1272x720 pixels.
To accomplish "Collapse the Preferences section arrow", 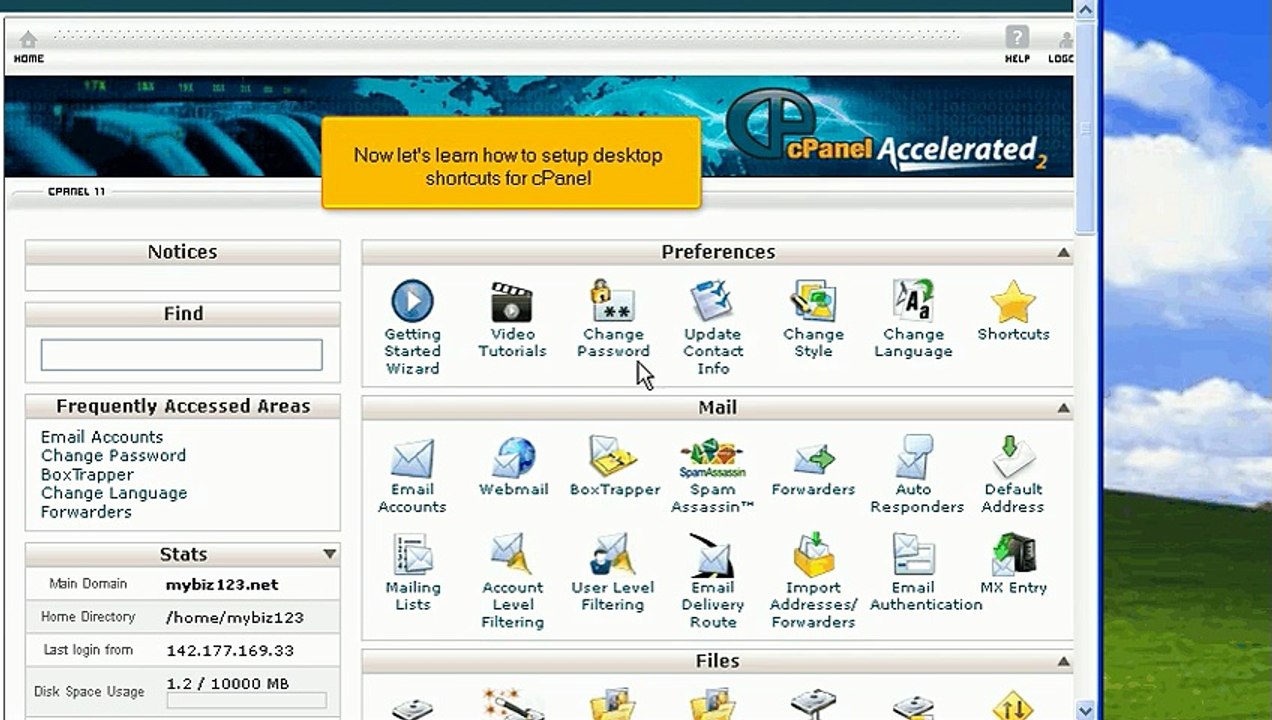I will 1063,253.
